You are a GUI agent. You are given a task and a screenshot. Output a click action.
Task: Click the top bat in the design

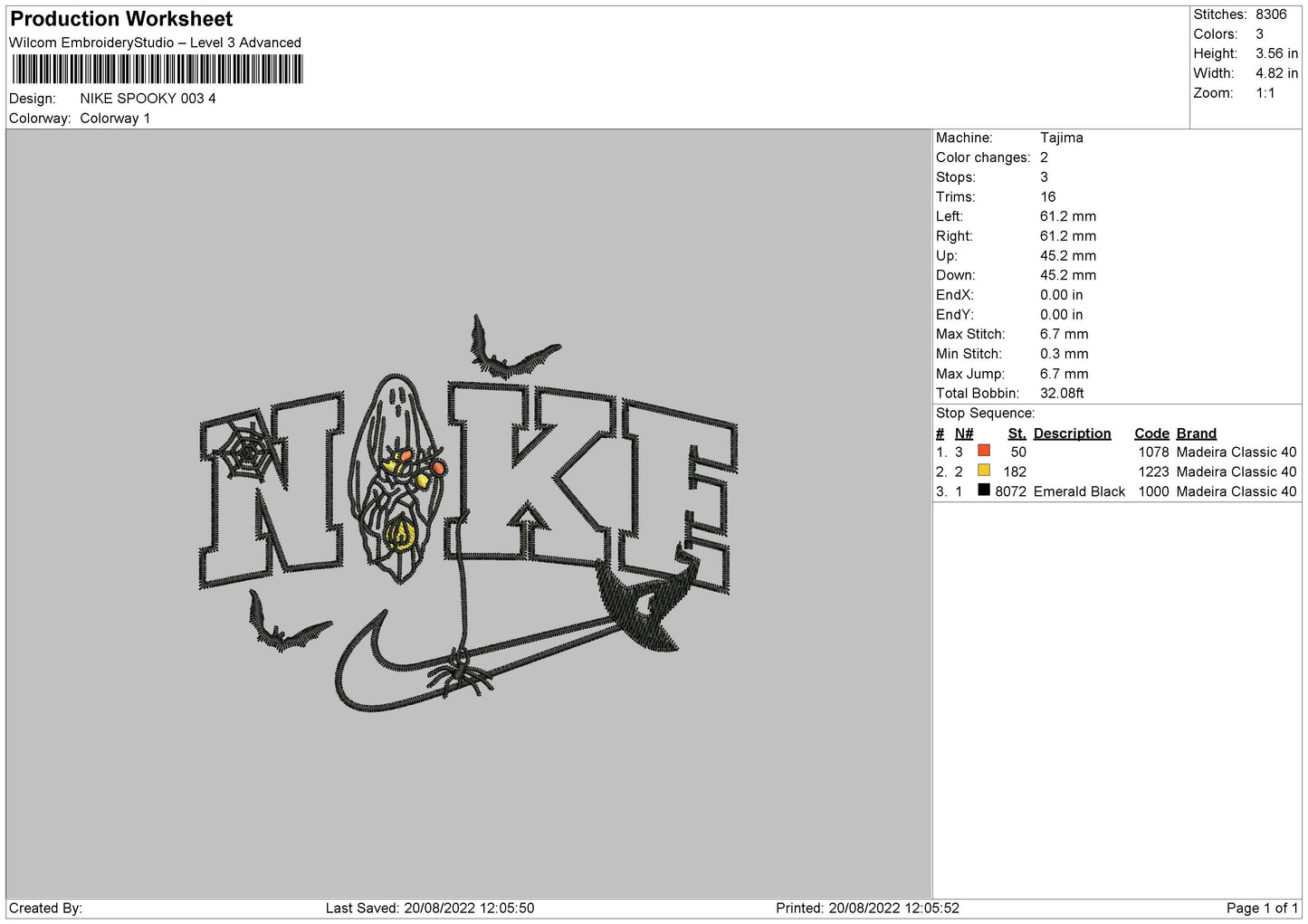pyautogui.click(x=509, y=355)
